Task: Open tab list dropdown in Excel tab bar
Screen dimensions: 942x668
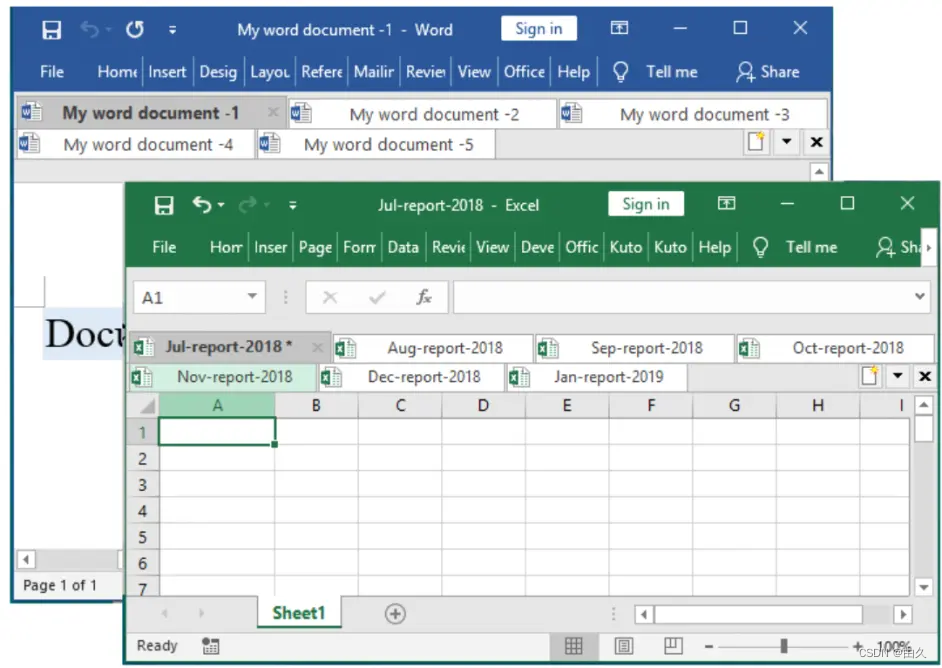Action: 898,376
